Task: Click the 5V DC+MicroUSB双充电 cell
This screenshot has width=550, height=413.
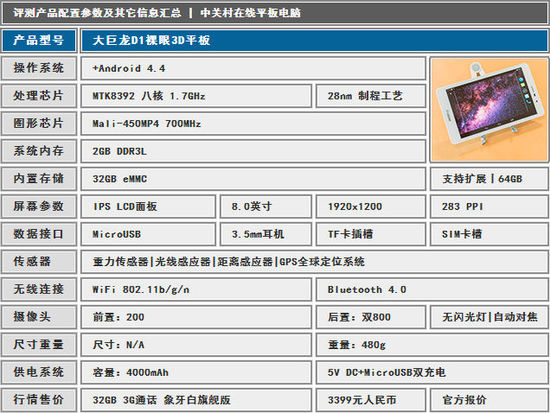Action: [x=432, y=372]
